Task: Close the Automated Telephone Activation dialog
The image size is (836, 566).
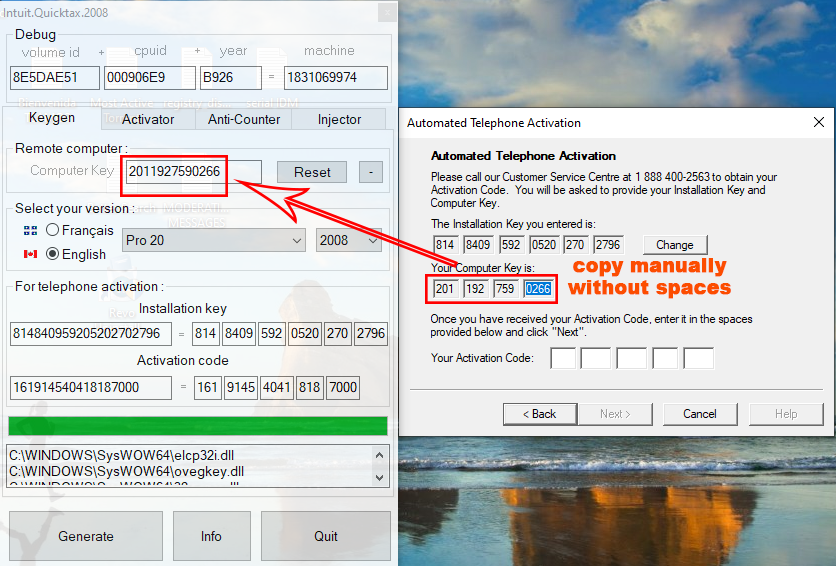Action: tap(819, 123)
